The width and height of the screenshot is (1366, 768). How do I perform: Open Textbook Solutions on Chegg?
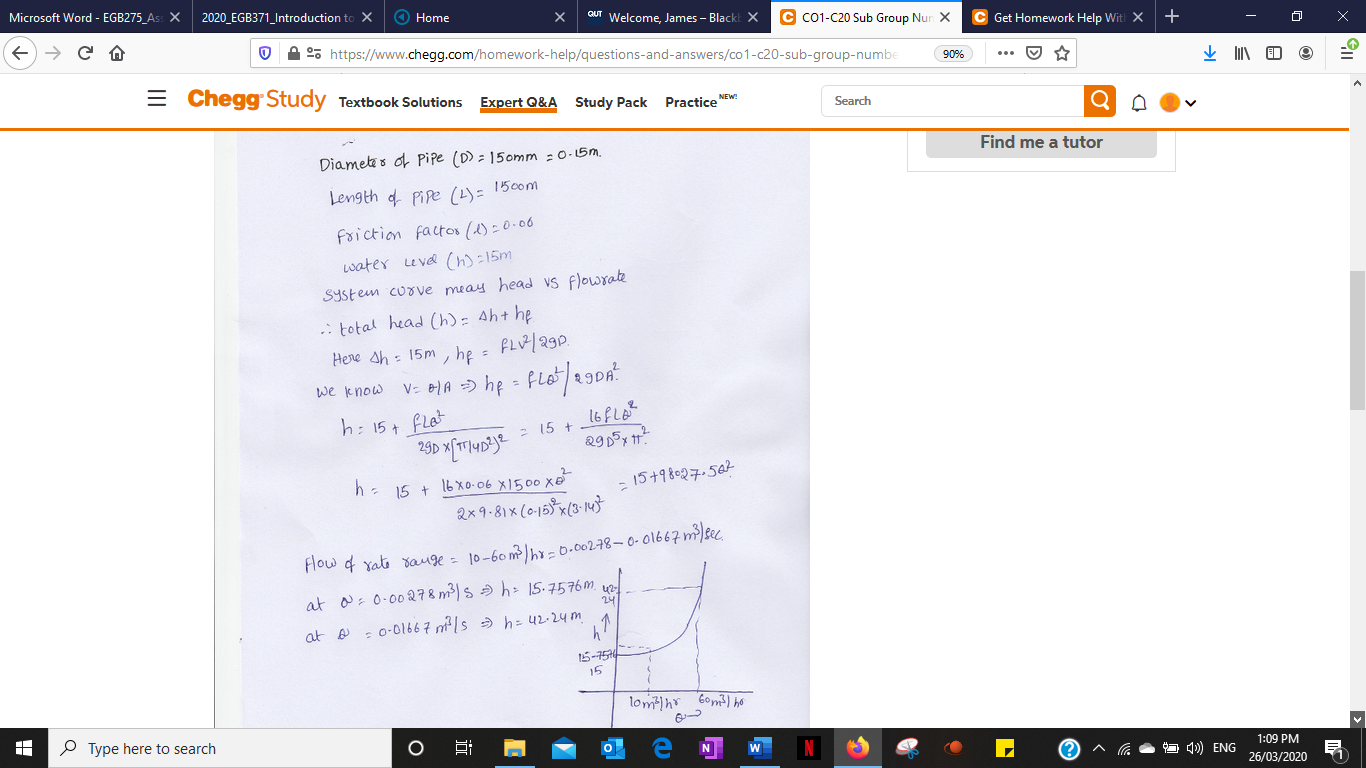tap(401, 102)
